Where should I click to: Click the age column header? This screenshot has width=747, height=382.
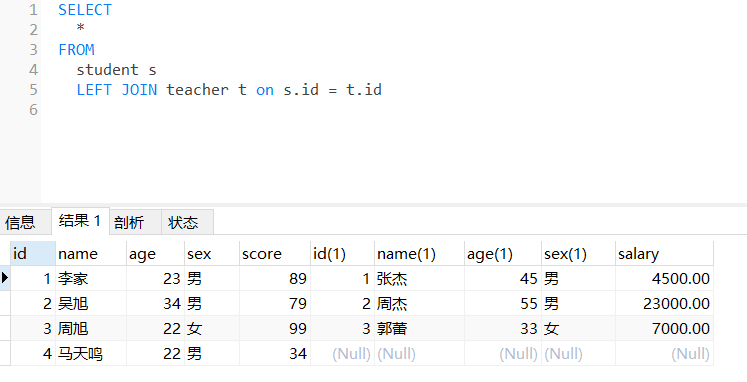155,253
